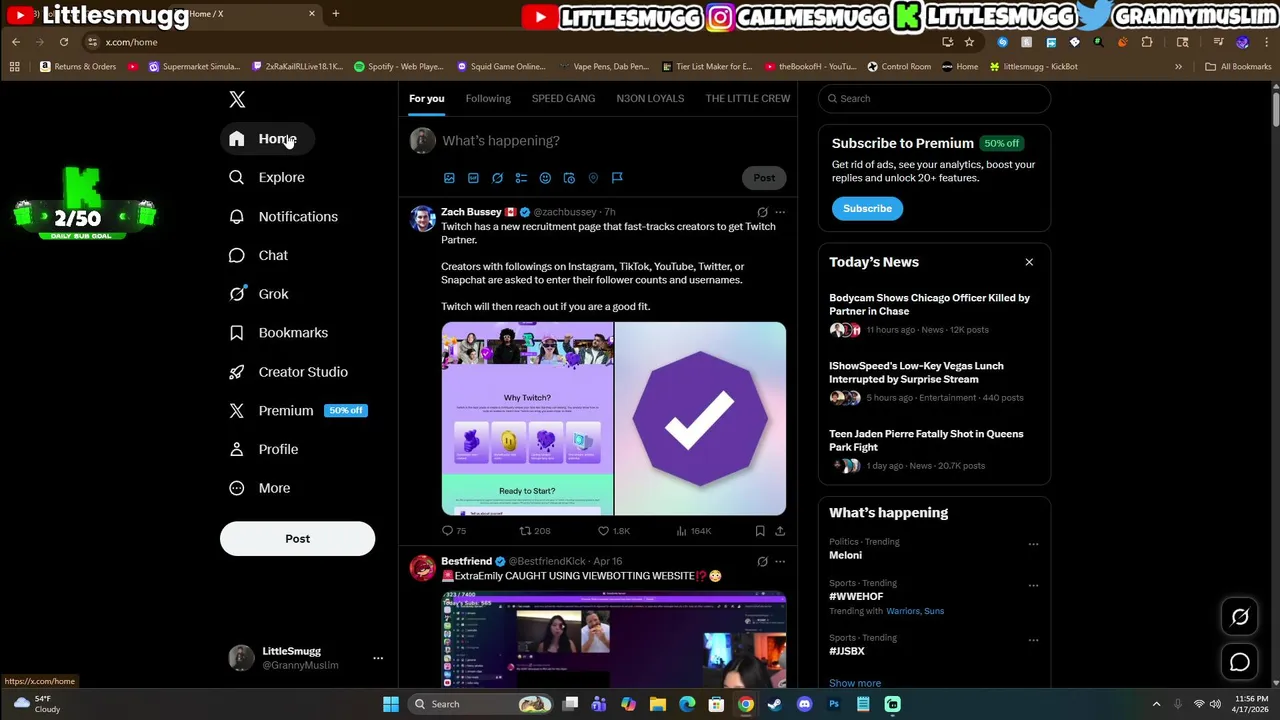View analytics for Zach Bussey's post
Viewport: 1280px width, 720px height.
click(693, 531)
